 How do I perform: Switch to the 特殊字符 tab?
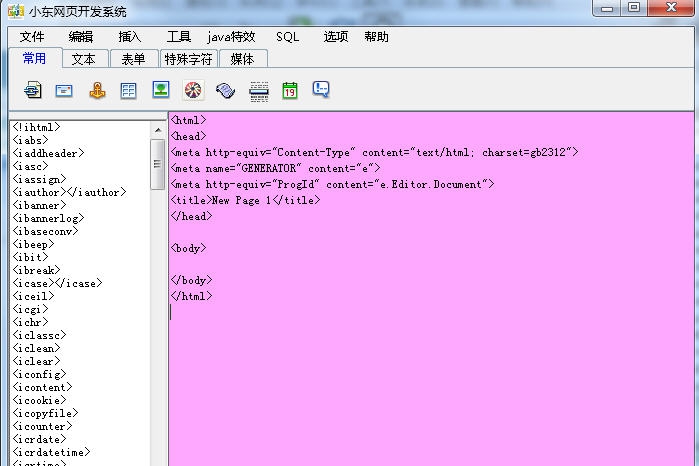pos(188,59)
